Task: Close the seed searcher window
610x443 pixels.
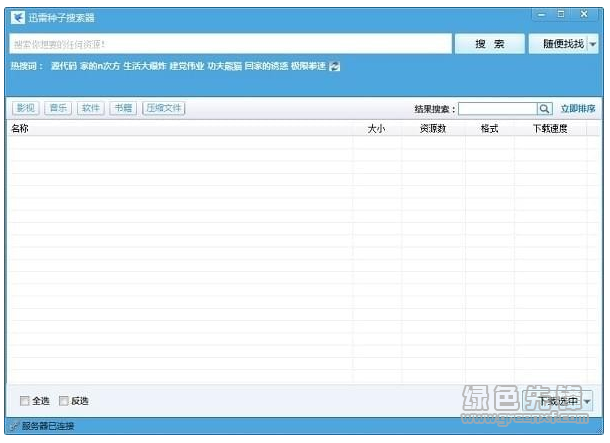Action: [584, 14]
